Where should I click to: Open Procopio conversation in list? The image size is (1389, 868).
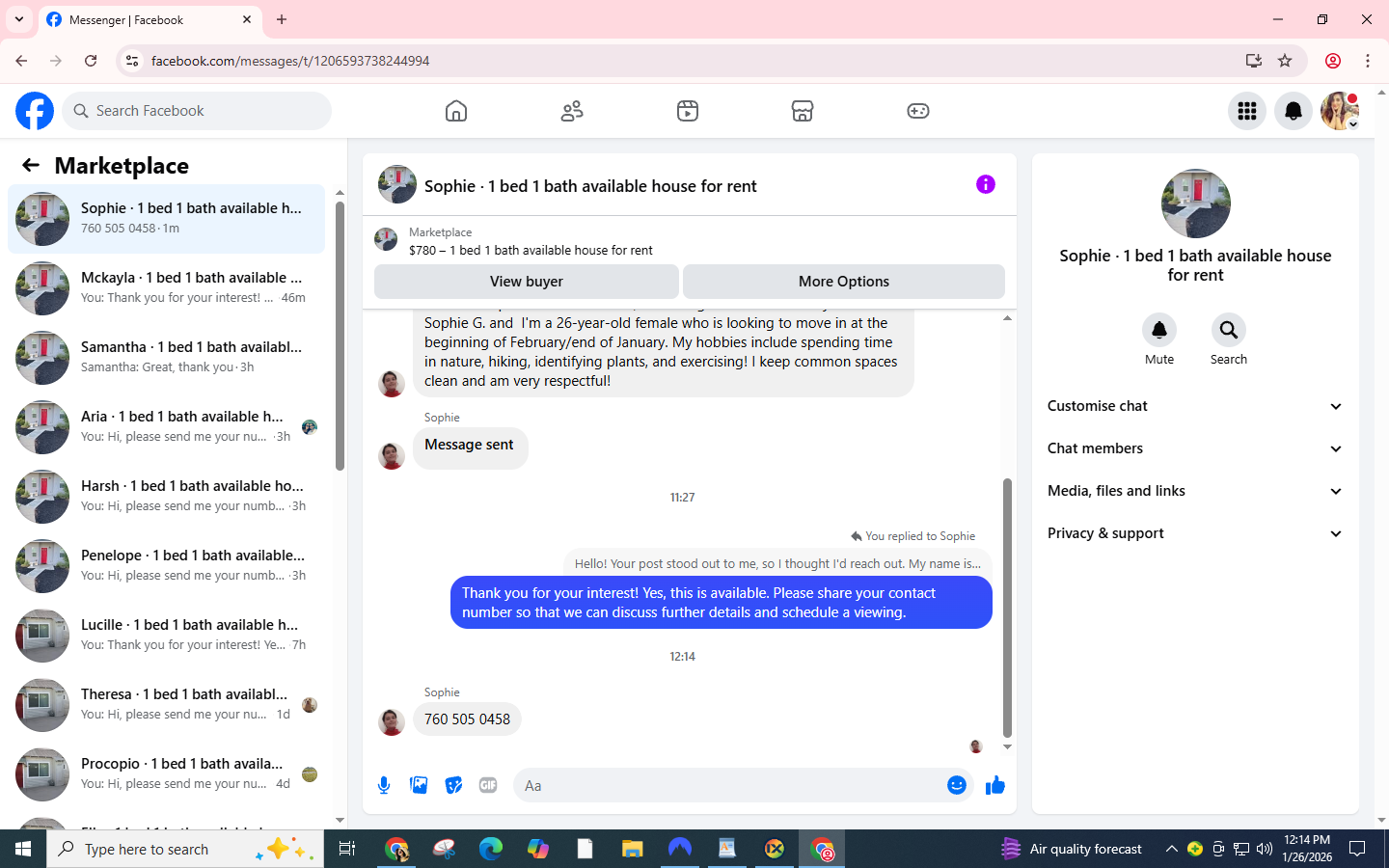(166, 774)
